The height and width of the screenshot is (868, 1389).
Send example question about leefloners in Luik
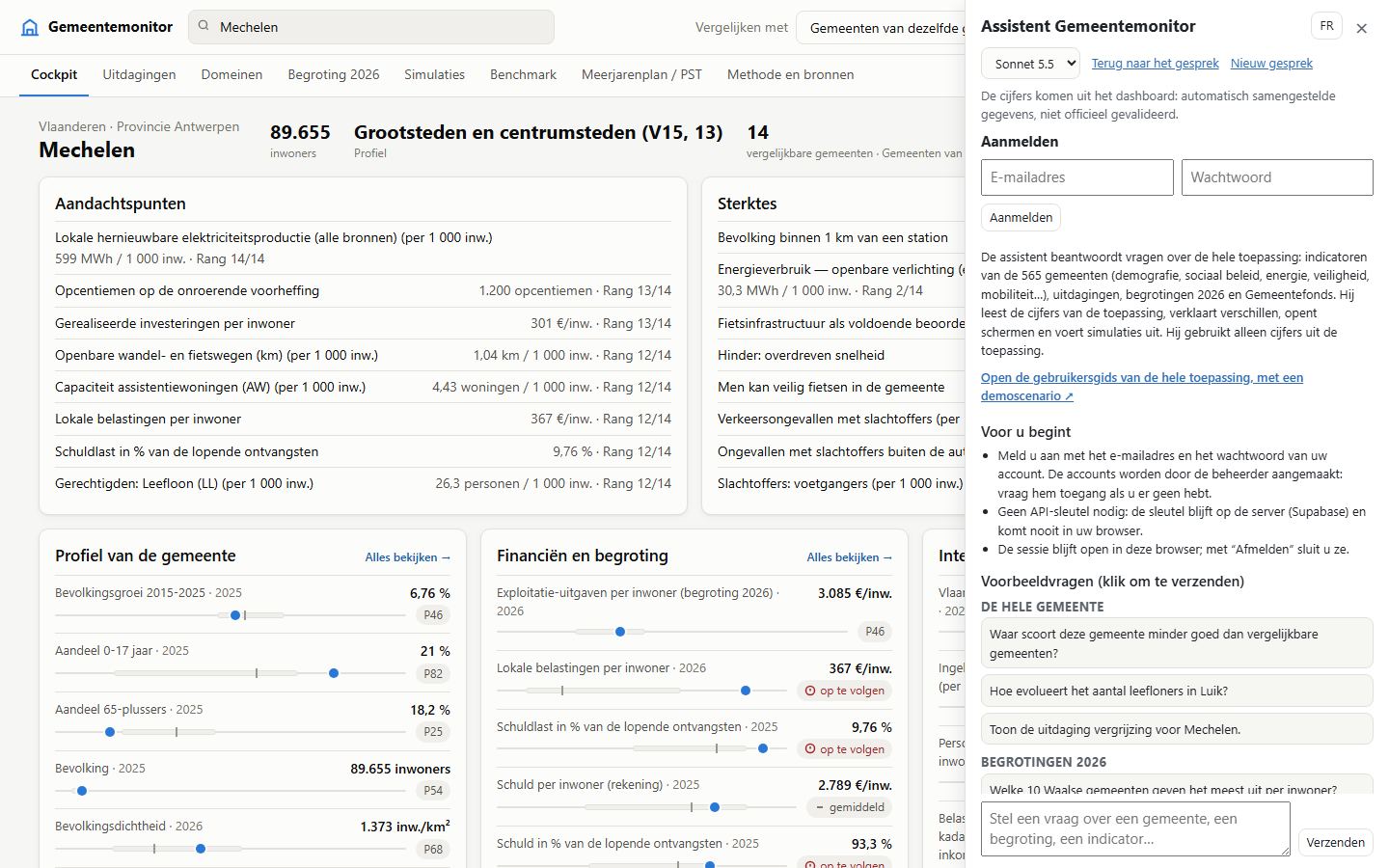pos(1177,691)
